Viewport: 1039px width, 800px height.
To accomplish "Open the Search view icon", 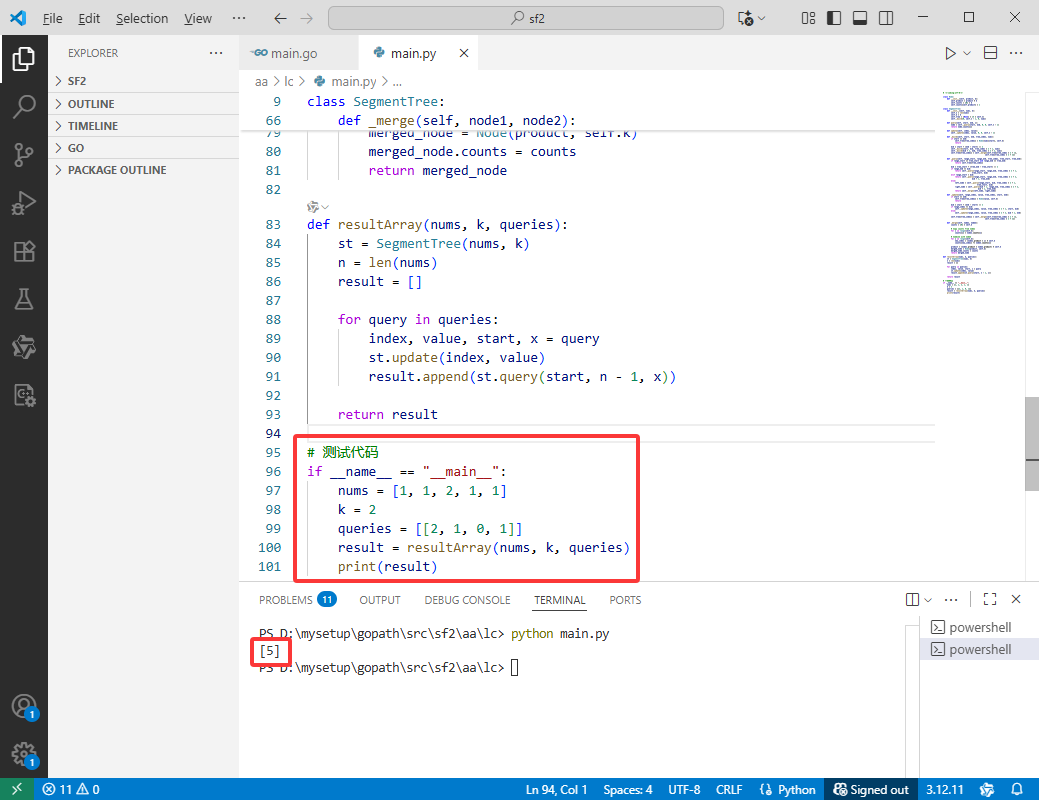I will tap(24, 106).
